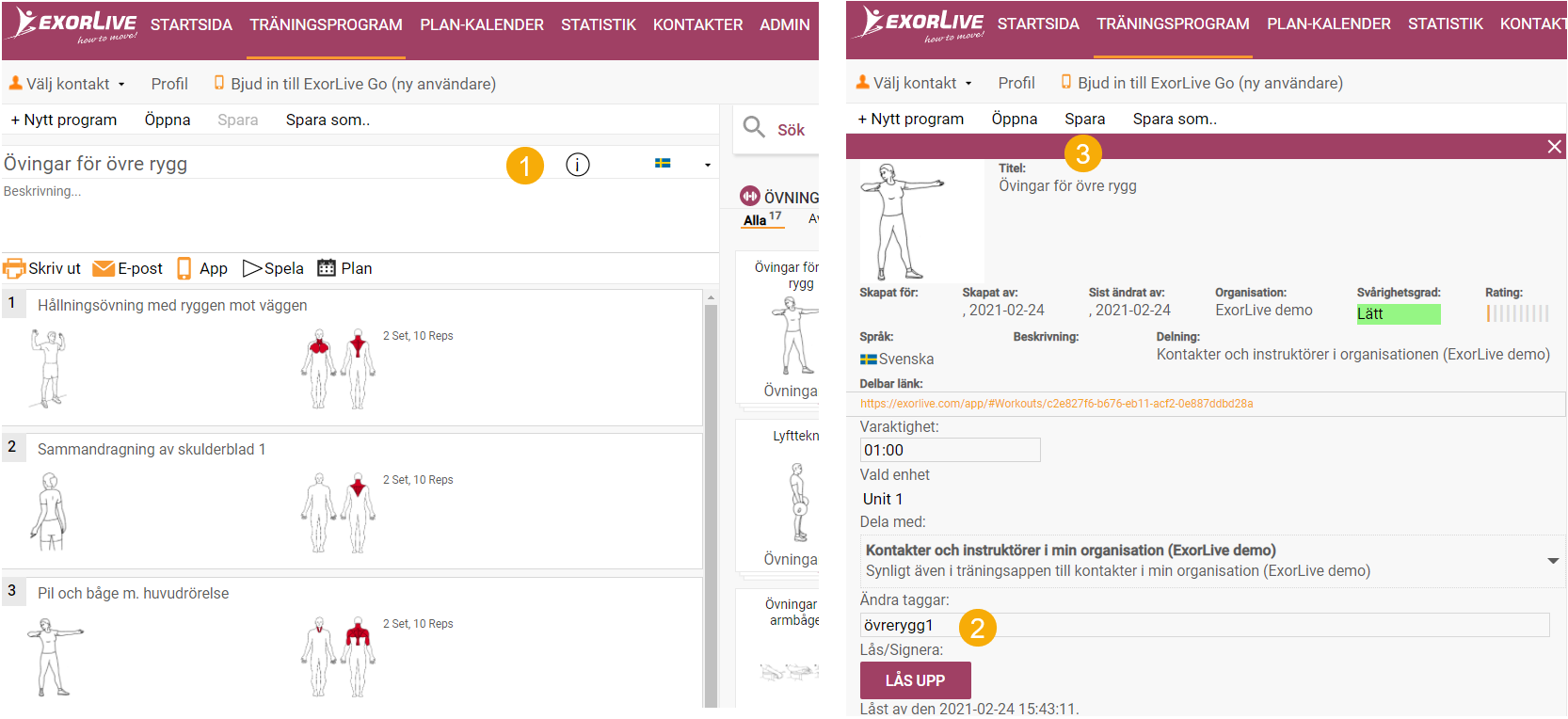Screen dimensions: 1568x719
Task: Click muscle figure of Pil och båge
Action: (338, 657)
